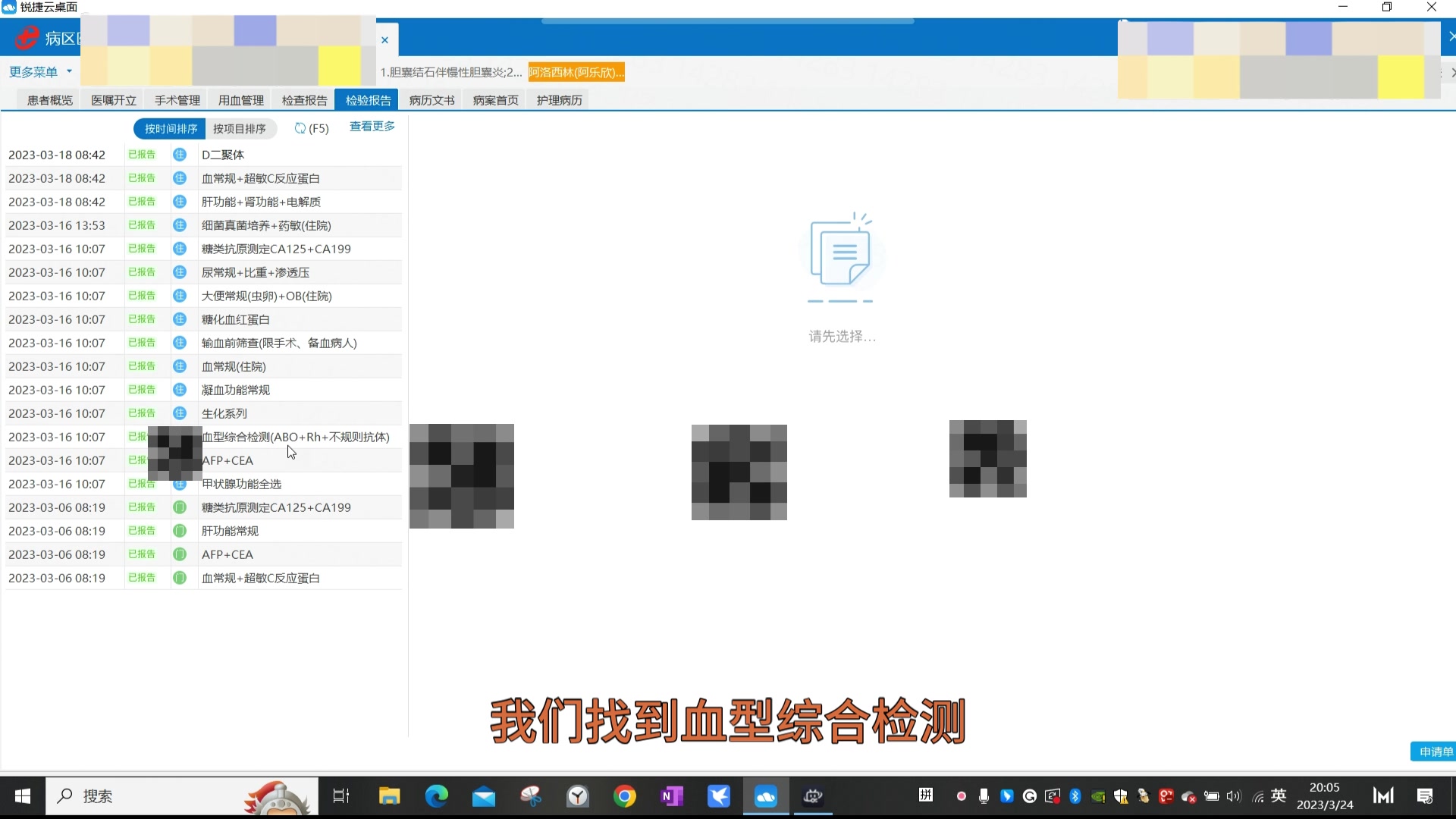Open the blue report icon beside D二聚体
Screen dimensions: 1456x819
pyautogui.click(x=180, y=154)
